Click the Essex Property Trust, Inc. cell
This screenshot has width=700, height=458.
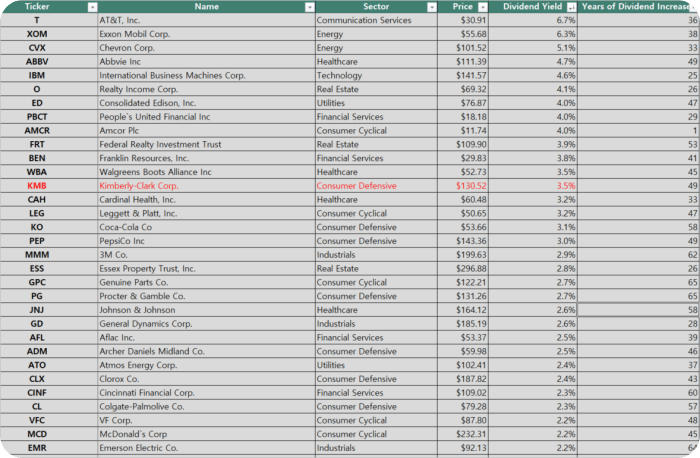206,269
